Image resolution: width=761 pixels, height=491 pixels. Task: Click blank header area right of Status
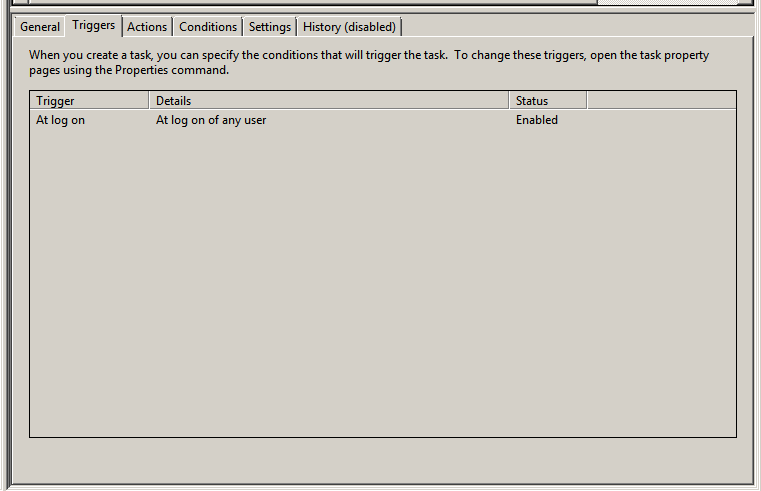point(661,100)
